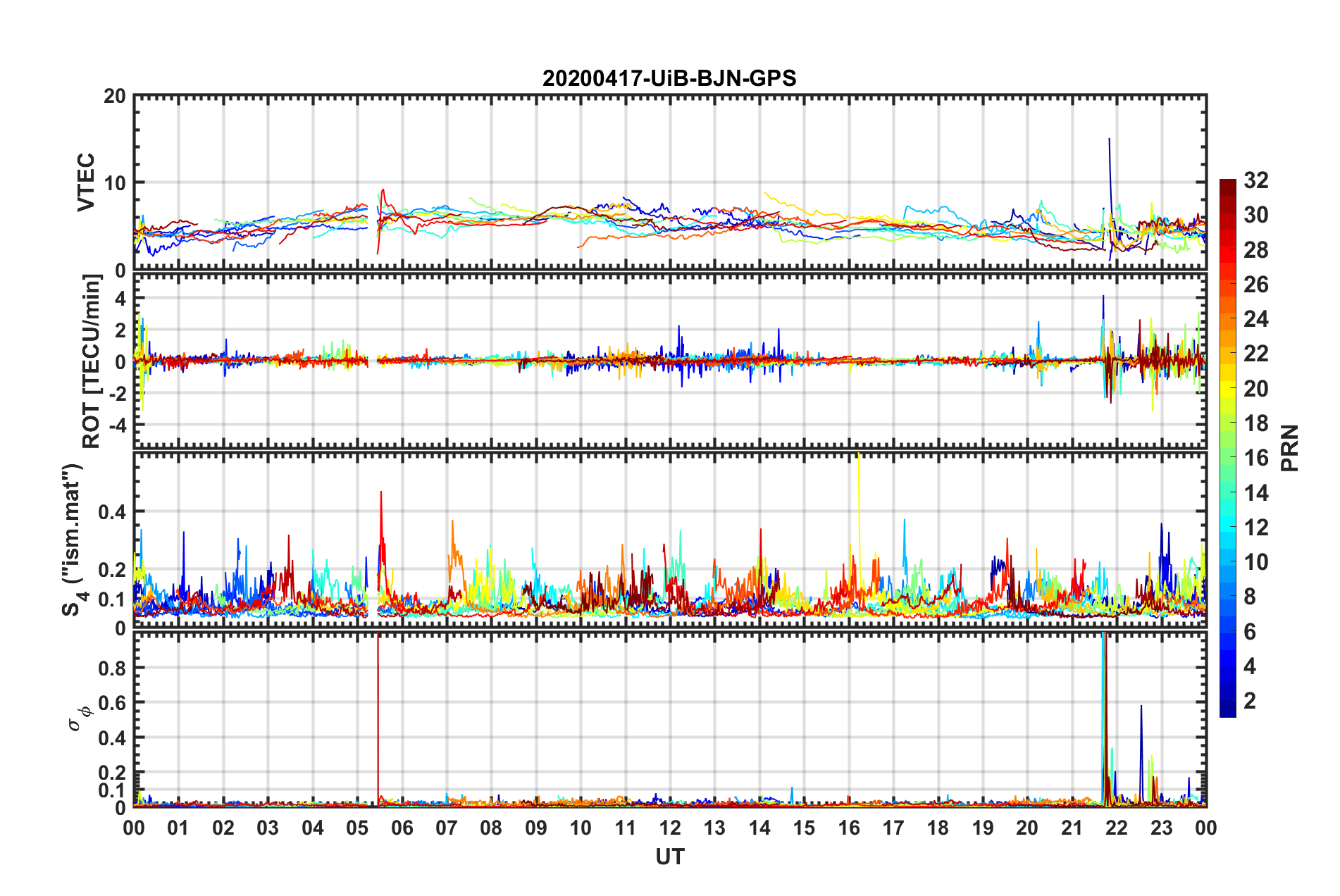Select the 05 tick on the UT axis

pyautogui.click(x=357, y=828)
